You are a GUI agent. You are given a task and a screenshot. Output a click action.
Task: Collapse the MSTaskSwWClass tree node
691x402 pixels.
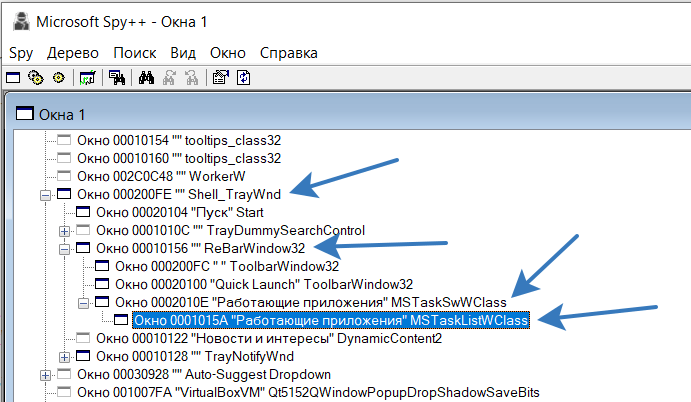(x=83, y=303)
